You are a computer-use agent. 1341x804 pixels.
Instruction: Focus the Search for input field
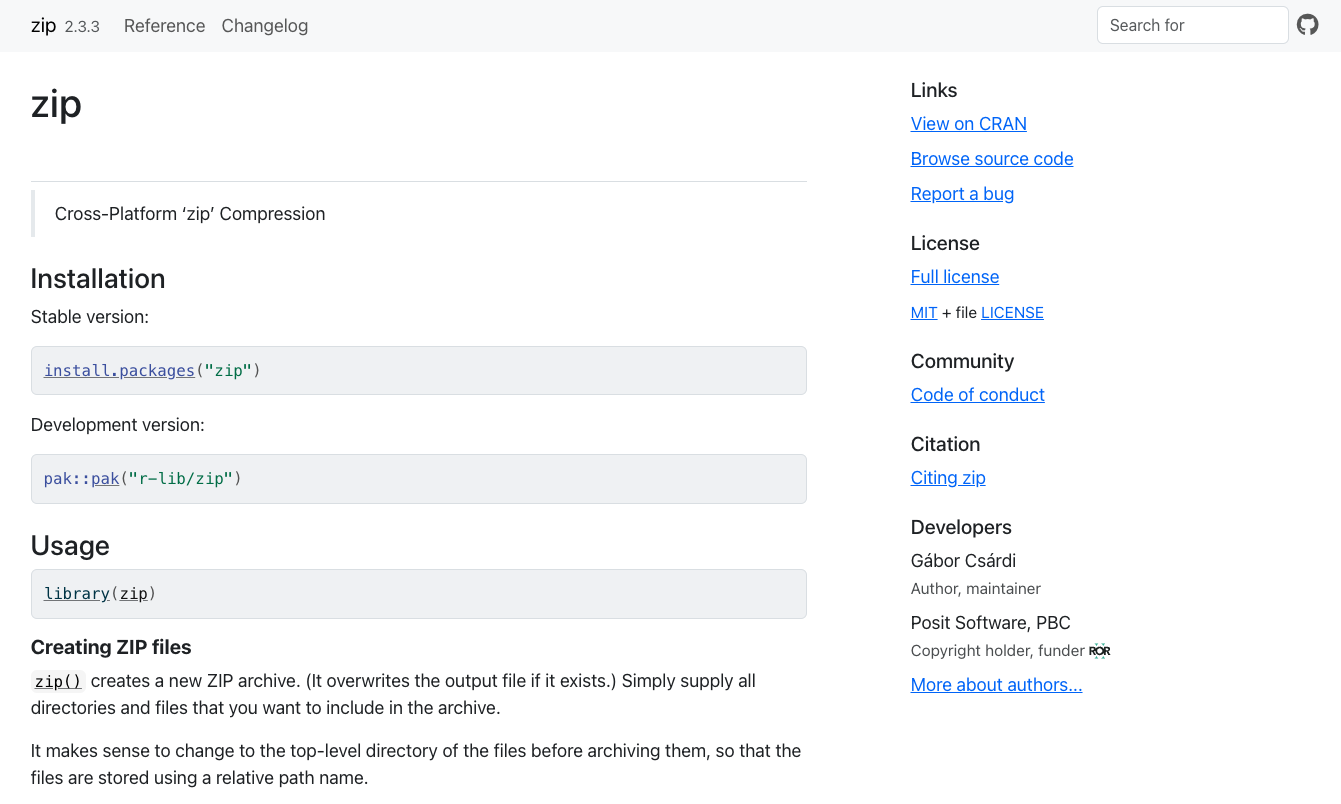click(1192, 26)
